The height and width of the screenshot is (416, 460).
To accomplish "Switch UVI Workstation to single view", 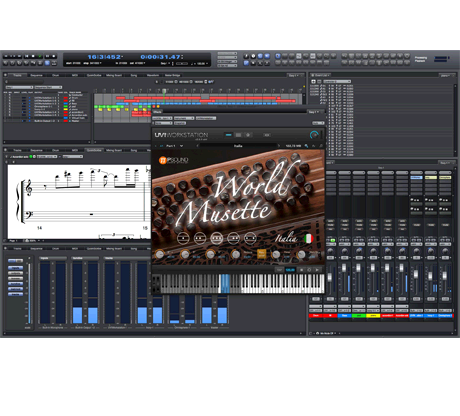I will click(x=228, y=135).
